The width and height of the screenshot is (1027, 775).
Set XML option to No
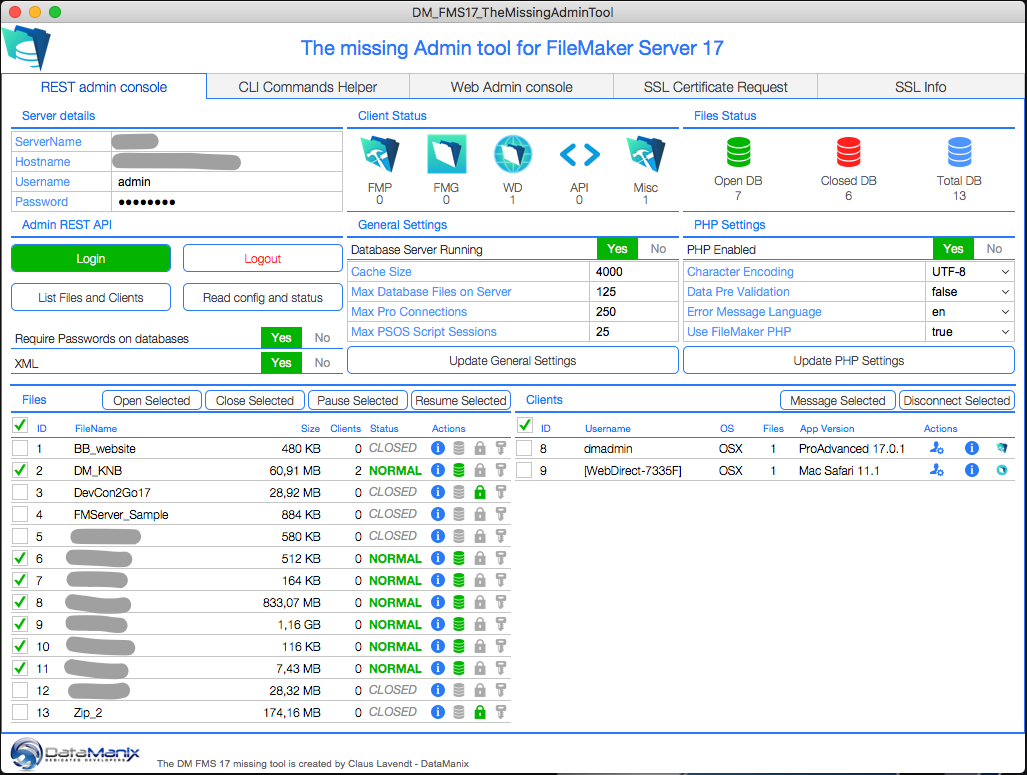322,363
